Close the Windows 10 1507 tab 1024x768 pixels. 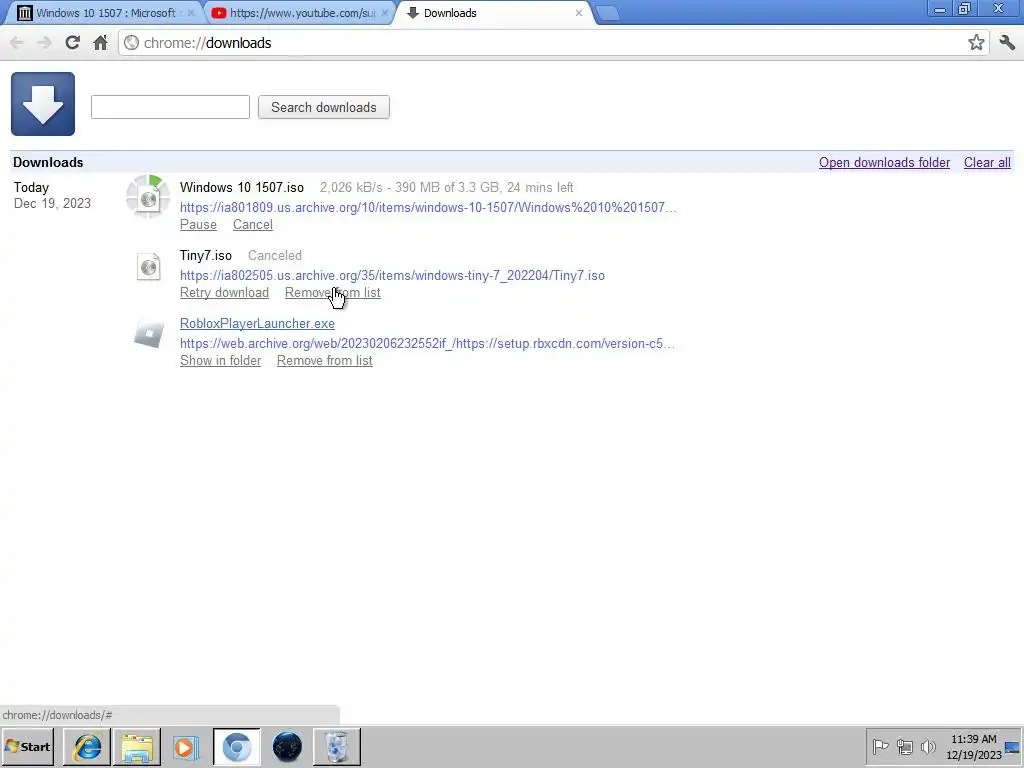point(191,13)
